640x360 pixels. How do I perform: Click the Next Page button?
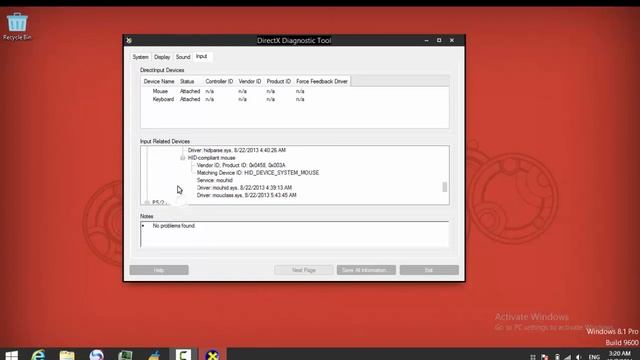(x=304, y=270)
